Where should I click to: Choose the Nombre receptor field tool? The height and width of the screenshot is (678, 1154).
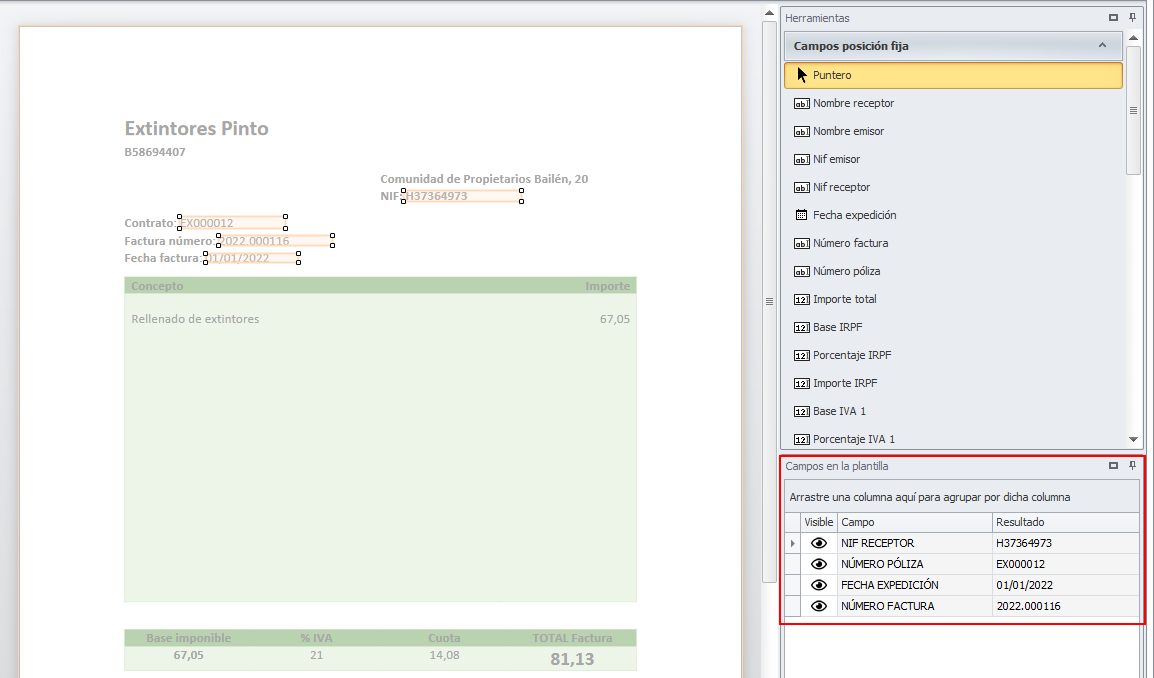coord(853,103)
